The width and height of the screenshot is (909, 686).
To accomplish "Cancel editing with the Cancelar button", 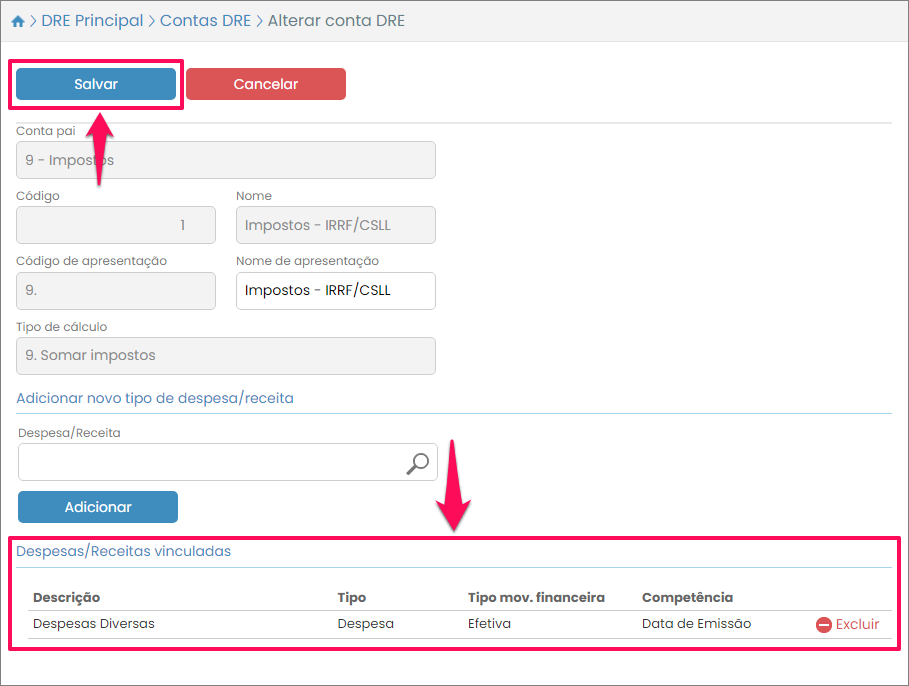I will click(x=266, y=84).
